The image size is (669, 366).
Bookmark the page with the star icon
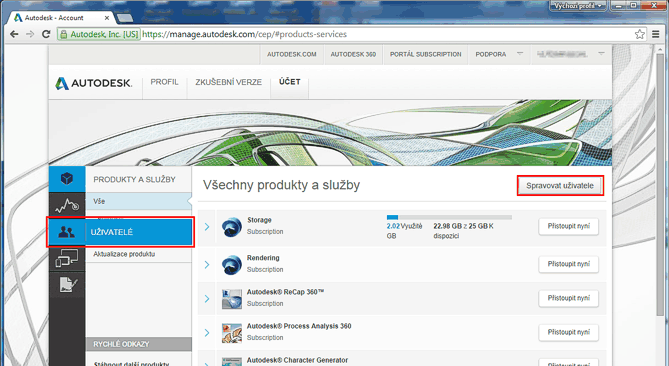639,34
